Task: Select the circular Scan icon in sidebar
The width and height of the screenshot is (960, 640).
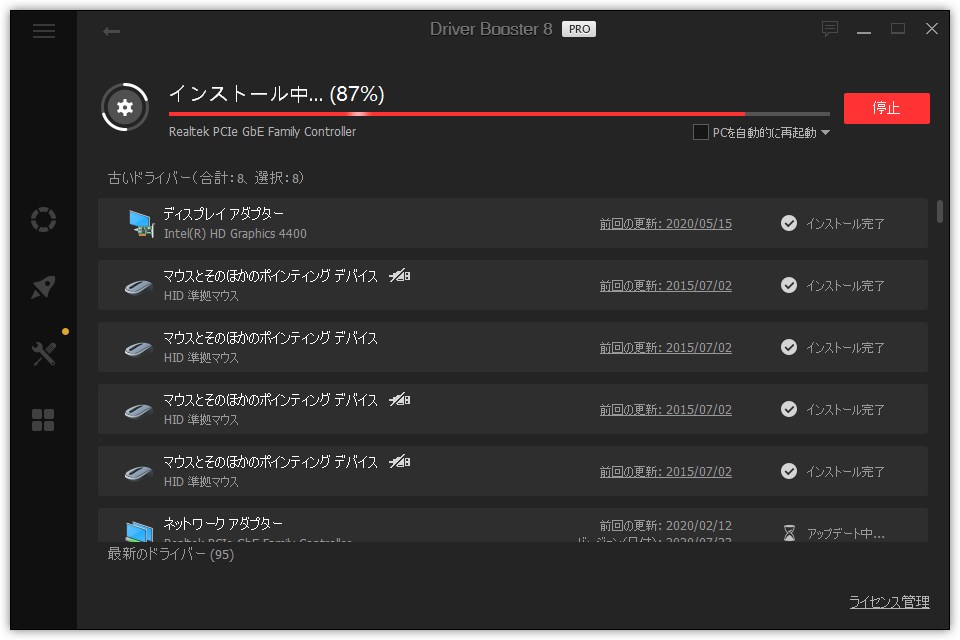Action: click(x=43, y=219)
